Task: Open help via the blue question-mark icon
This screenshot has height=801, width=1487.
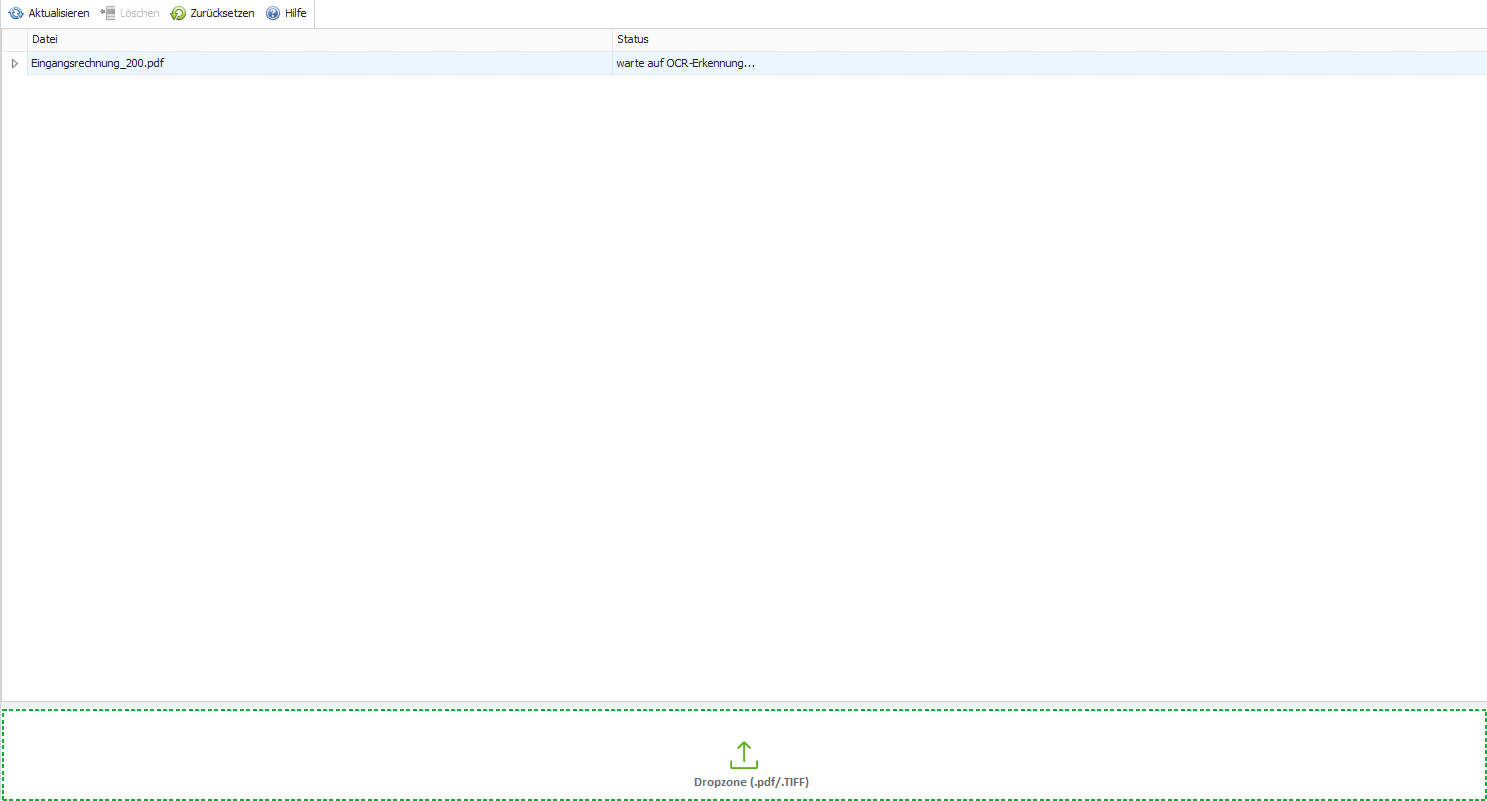Action: tap(272, 13)
